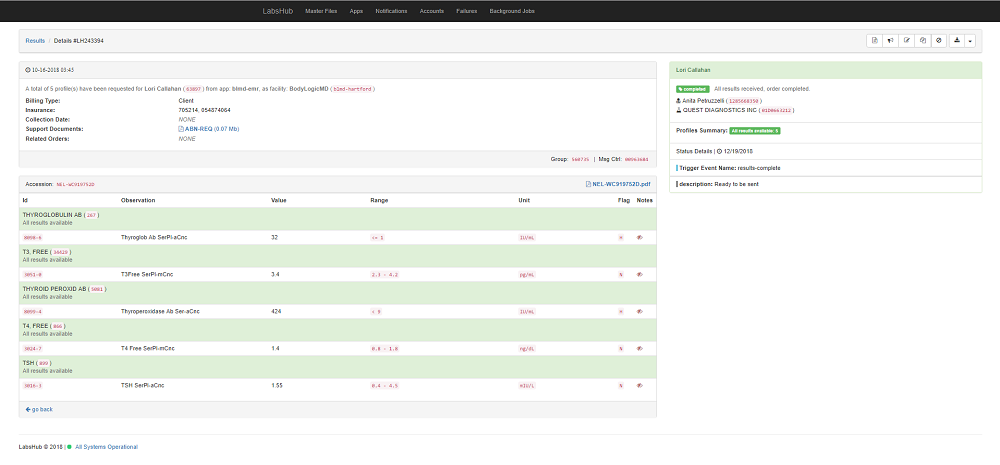This screenshot has width=1000, height=465.
Task: Show notes for TSH SerPl-aCnc row
Action: pyautogui.click(x=641, y=385)
